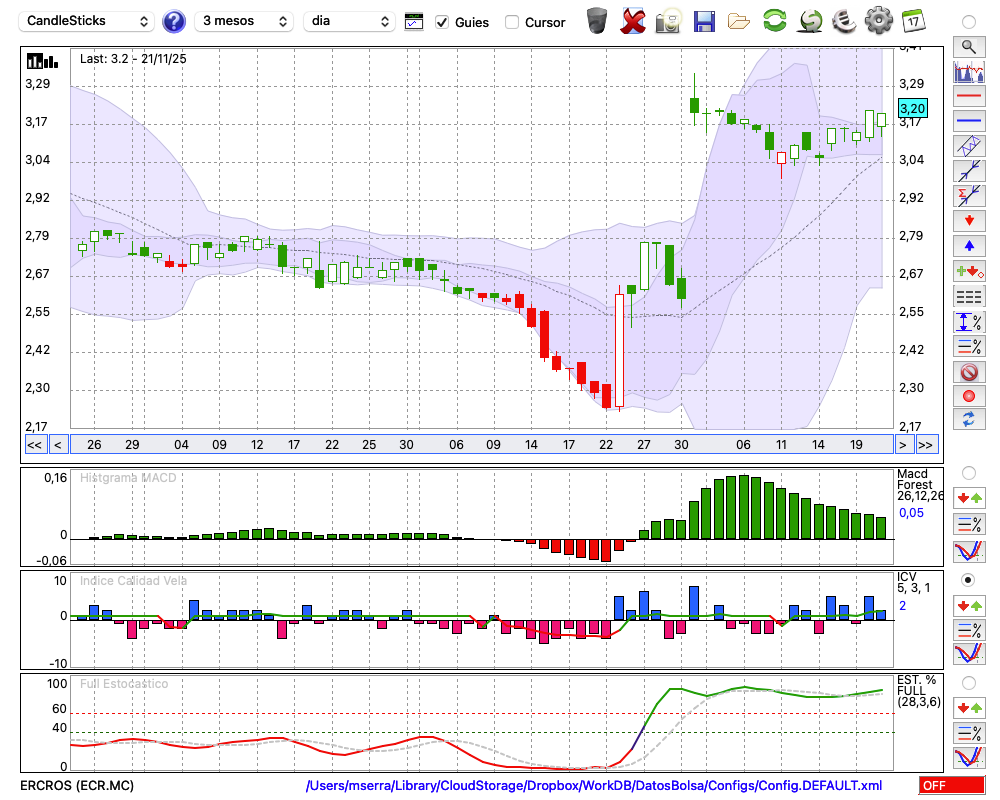Click the calendar icon in top toolbar
This screenshot has height=800, width=1000.
coord(912,21)
